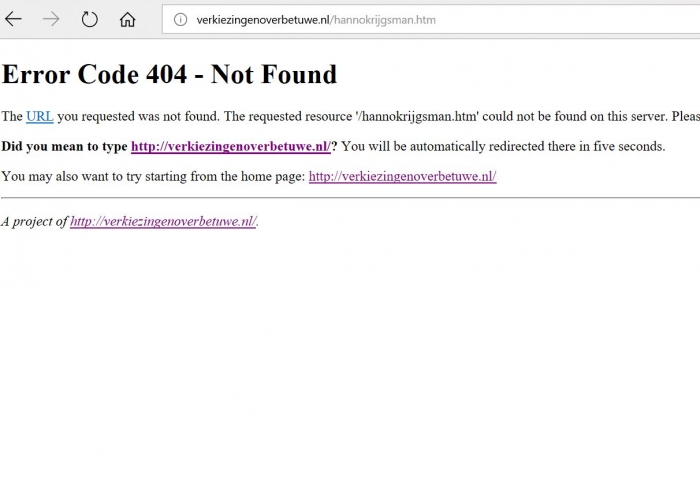Screen dimensions: 700x483
Task: Click the horizontal divider line above footer
Action: point(350,197)
